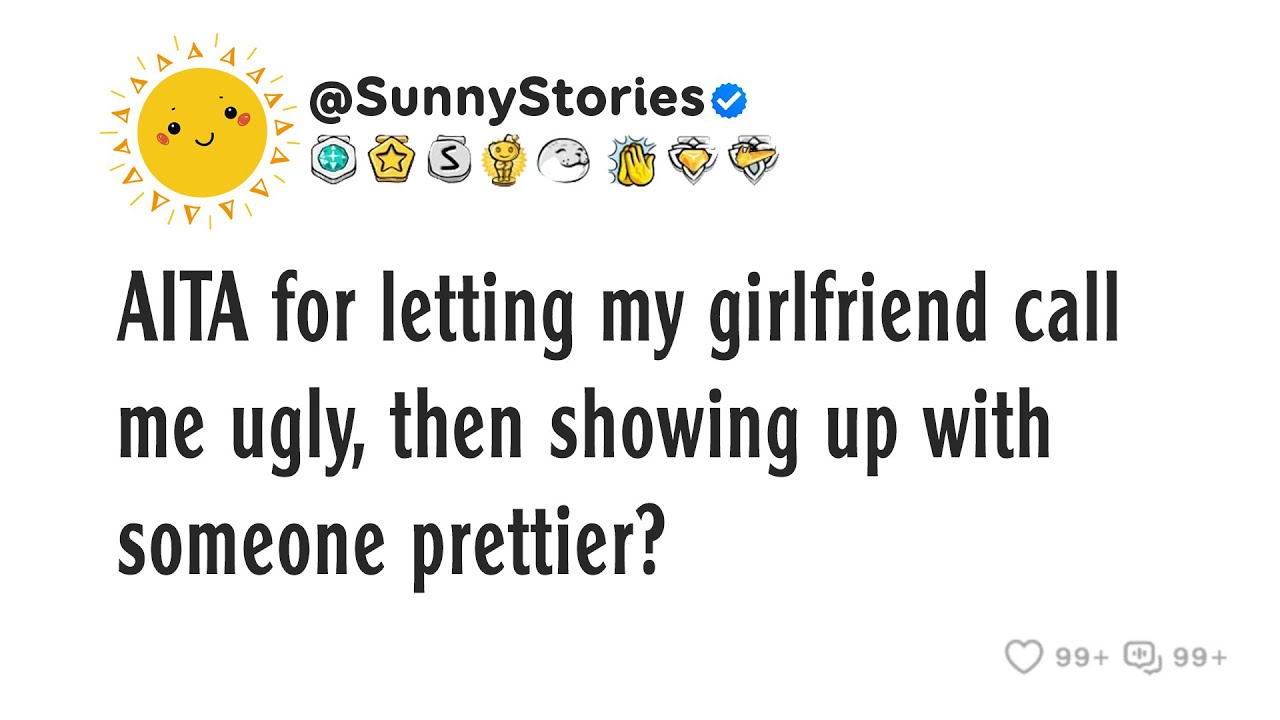Image resolution: width=1280 pixels, height=720 pixels.
Task: Click the word "prettier?" in the title
Action: pyautogui.click(x=537, y=548)
